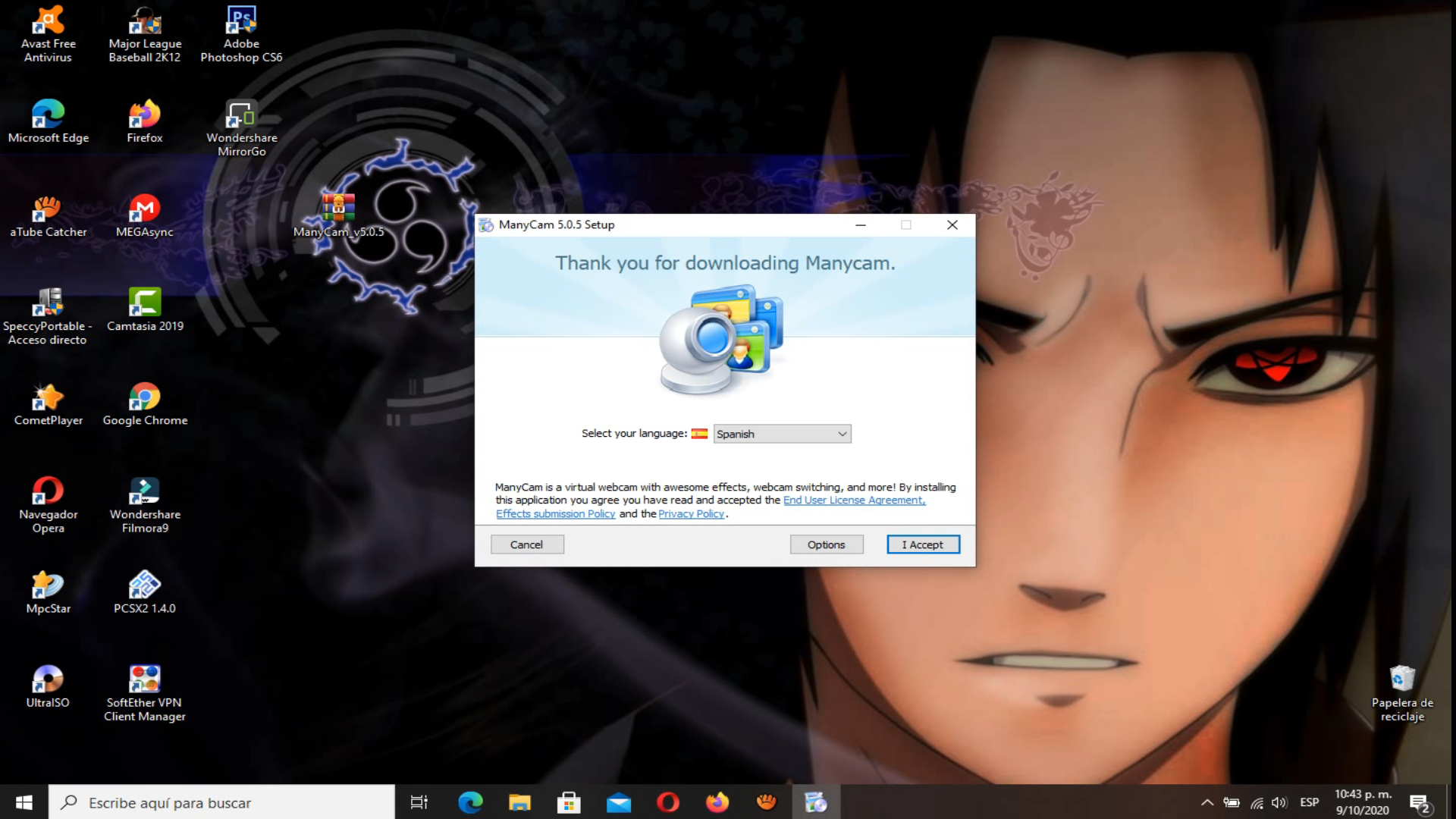This screenshot has height=819, width=1456.
Task: Open Opera from the taskbar
Action: (x=668, y=802)
